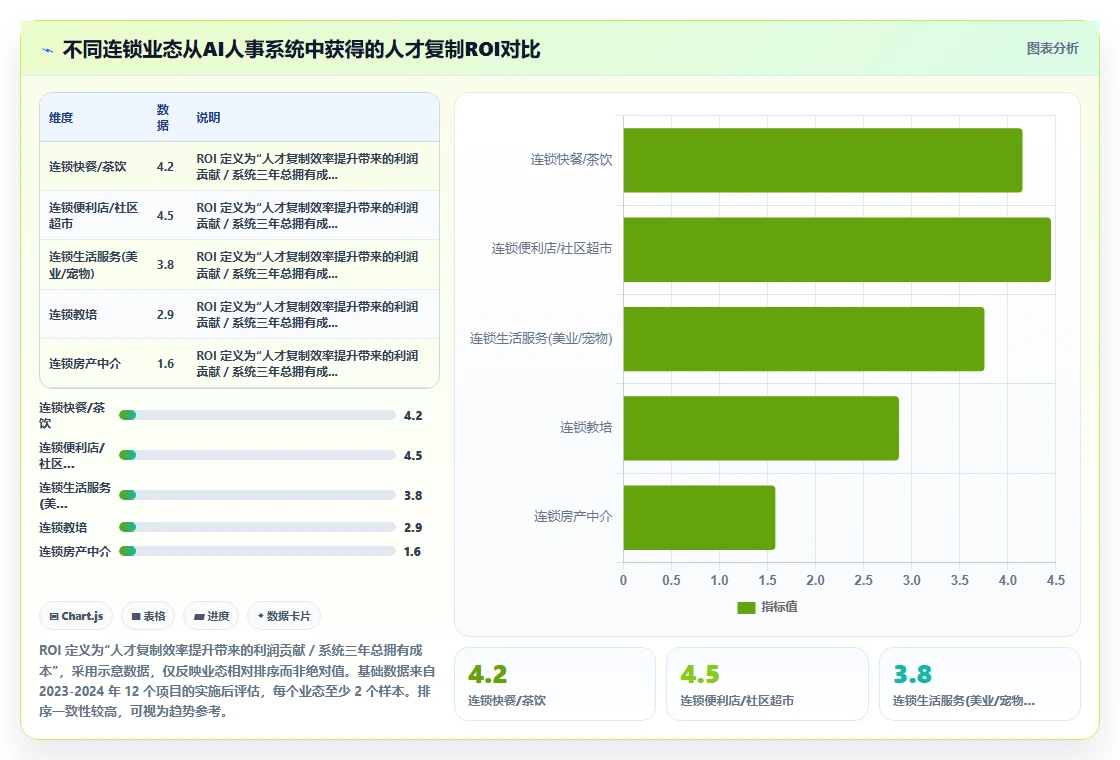This screenshot has width=1120, height=760.
Task: Select the 表格 tag chip
Action: [x=149, y=616]
